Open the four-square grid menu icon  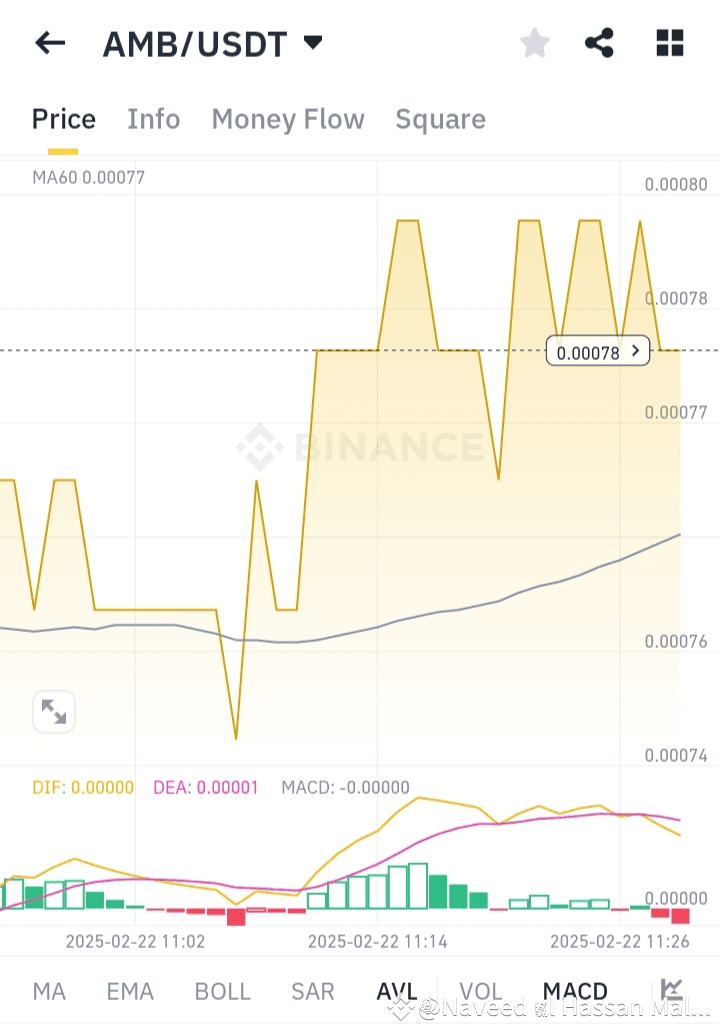pos(670,43)
